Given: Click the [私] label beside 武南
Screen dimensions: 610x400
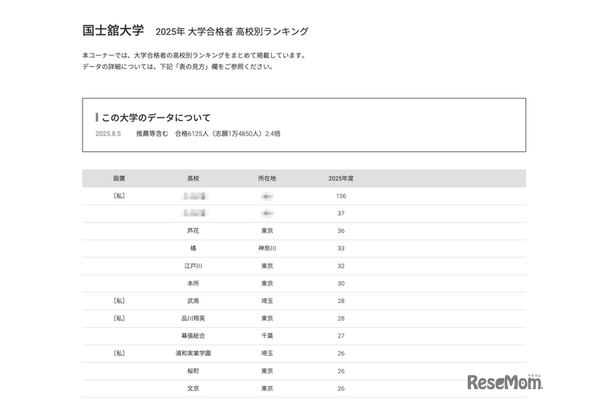Looking at the screenshot, I should click(119, 301).
